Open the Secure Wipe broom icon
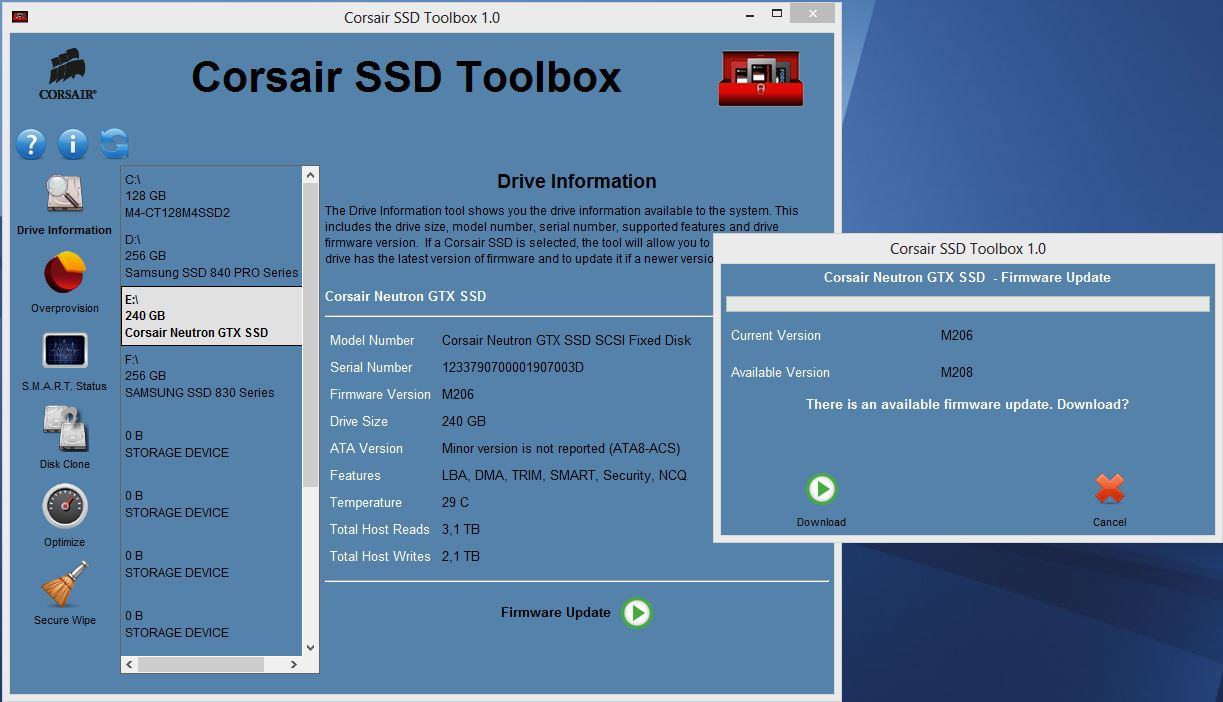This screenshot has width=1223, height=702. tap(64, 584)
